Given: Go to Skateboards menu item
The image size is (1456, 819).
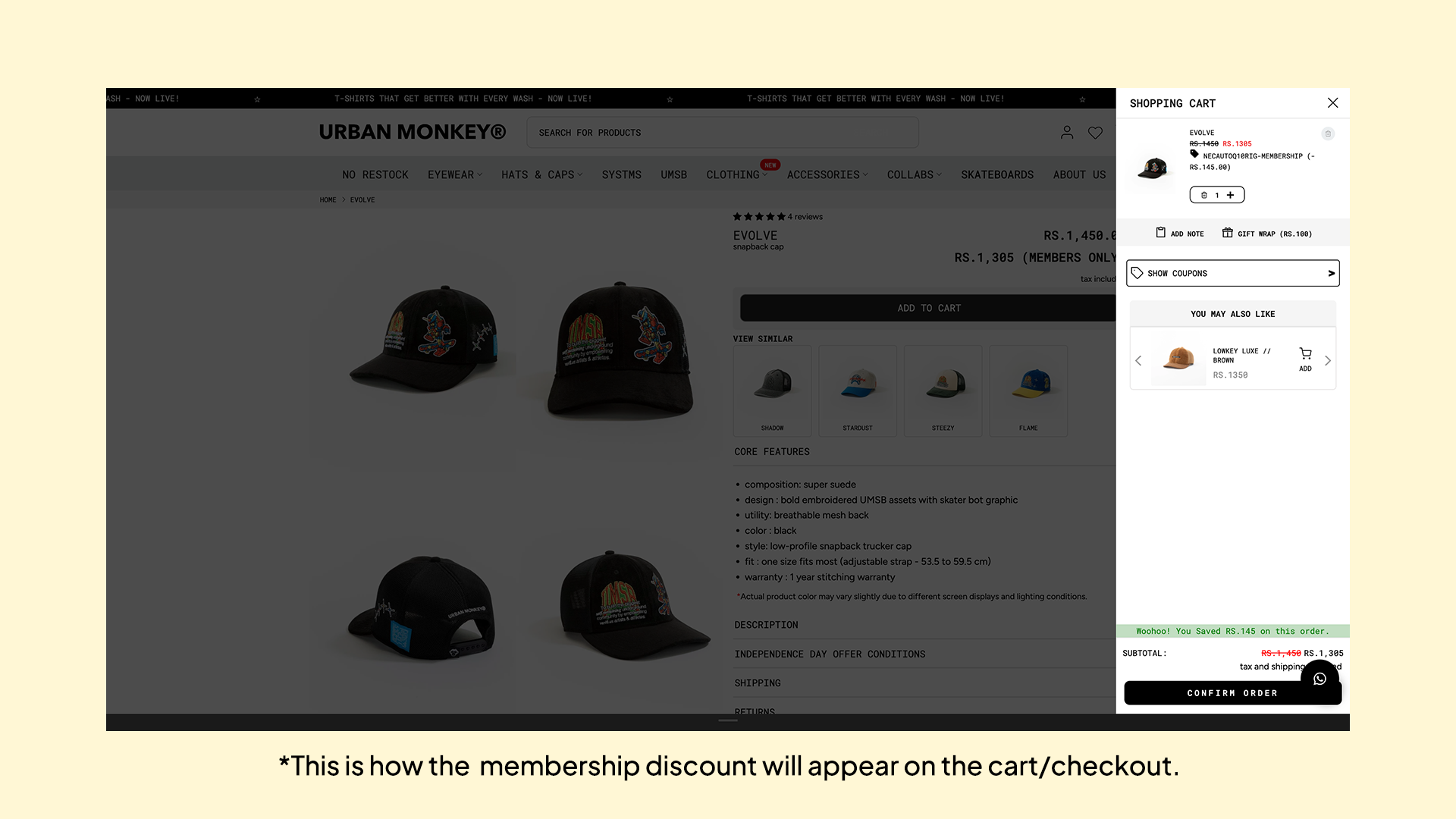Looking at the screenshot, I should [997, 175].
